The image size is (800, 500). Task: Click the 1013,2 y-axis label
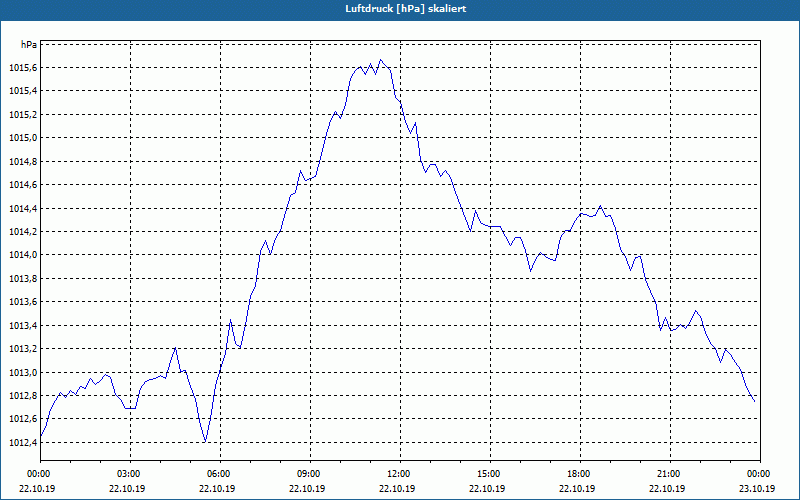(x=23, y=349)
